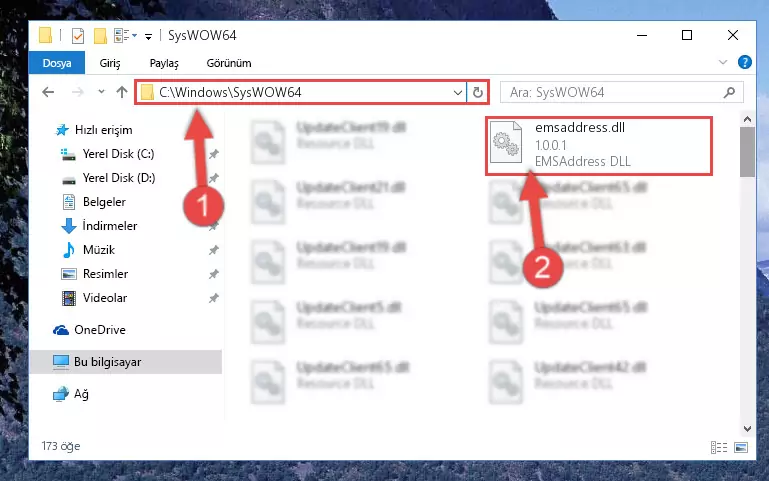Open Yerel Disk (C:) in sidebar
The image size is (769, 481).
(118, 154)
